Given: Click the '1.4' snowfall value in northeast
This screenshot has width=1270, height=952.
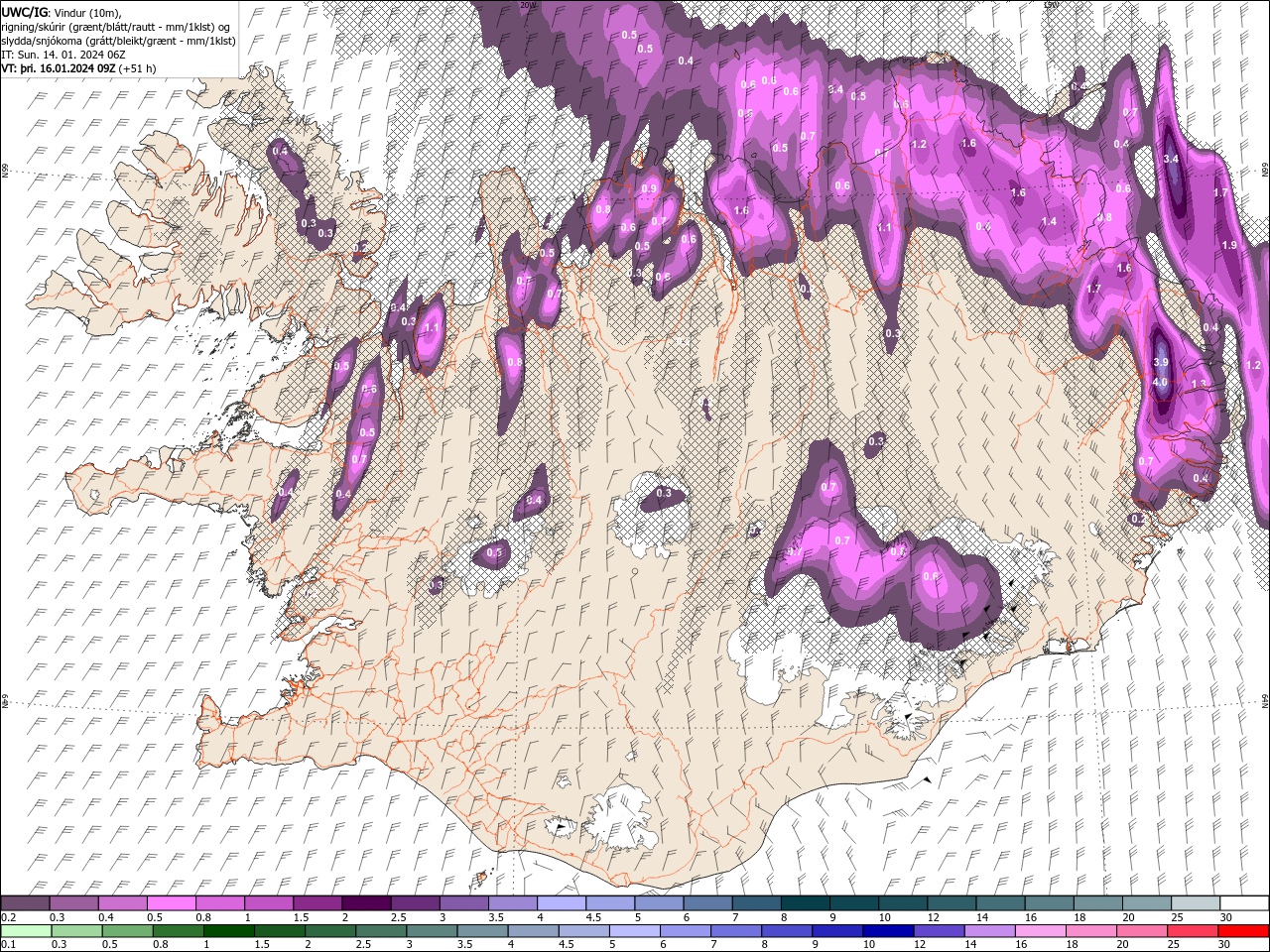Looking at the screenshot, I should tap(1050, 221).
